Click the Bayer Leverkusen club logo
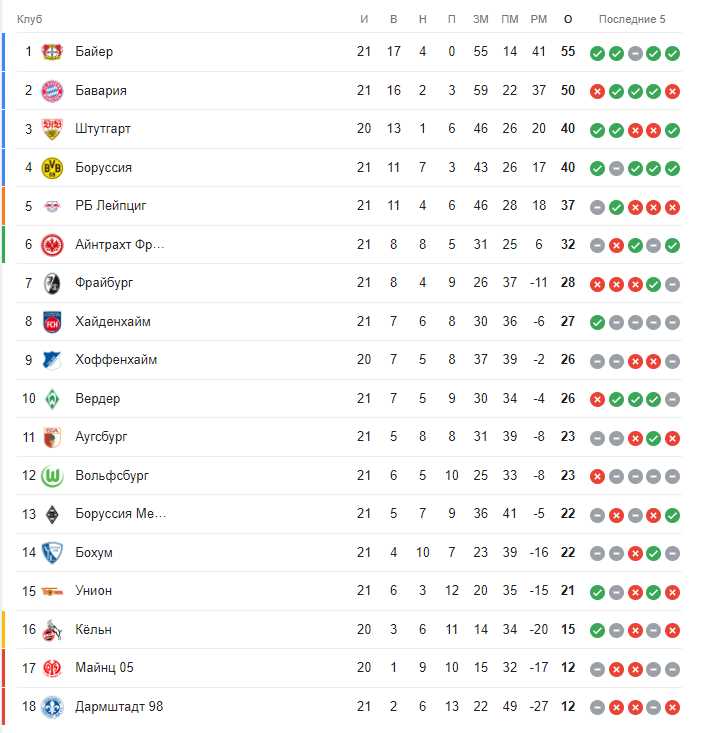 click(x=52, y=52)
